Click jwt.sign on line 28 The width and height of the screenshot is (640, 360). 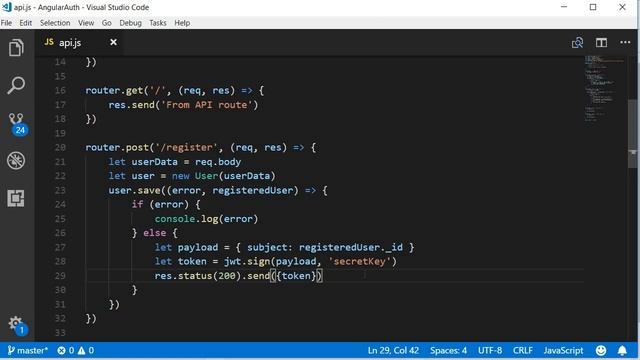(247, 261)
